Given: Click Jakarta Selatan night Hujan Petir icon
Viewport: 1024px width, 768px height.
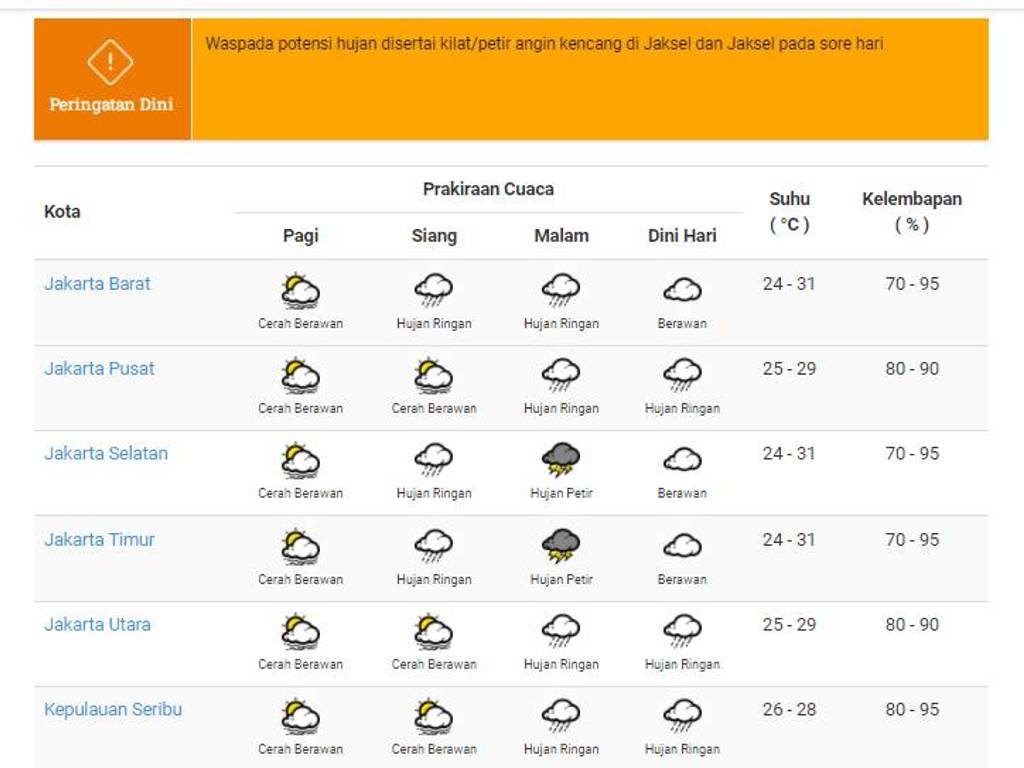Looking at the screenshot, I should pyautogui.click(x=561, y=461).
